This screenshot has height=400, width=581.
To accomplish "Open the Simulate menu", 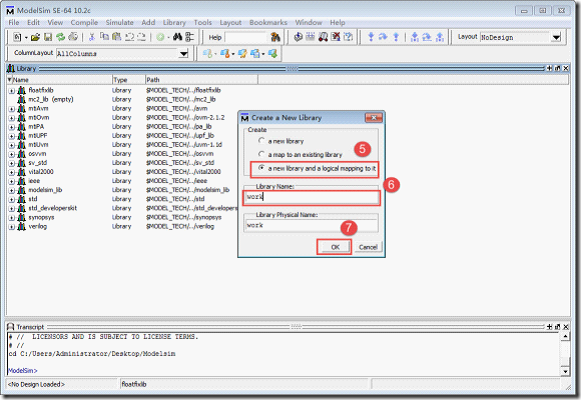I will pyautogui.click(x=119, y=23).
